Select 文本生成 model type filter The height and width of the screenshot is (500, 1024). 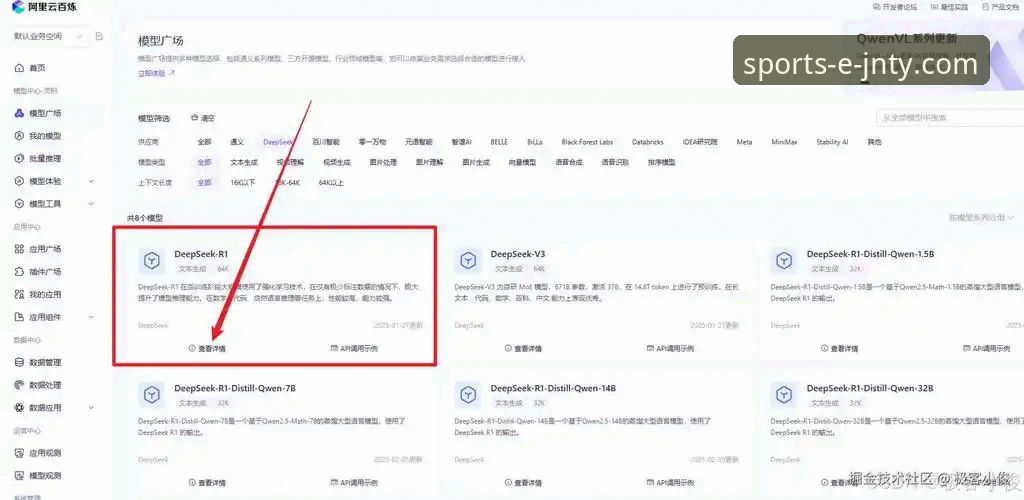244,163
